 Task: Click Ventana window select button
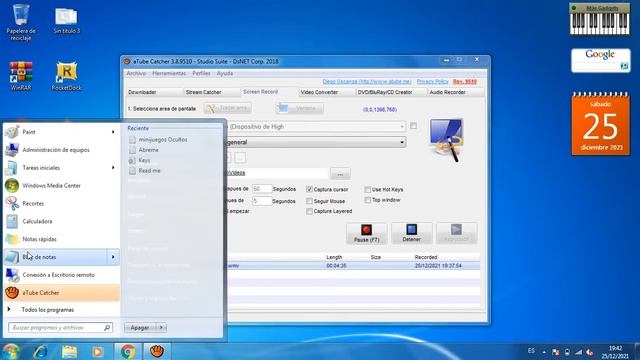[300, 108]
